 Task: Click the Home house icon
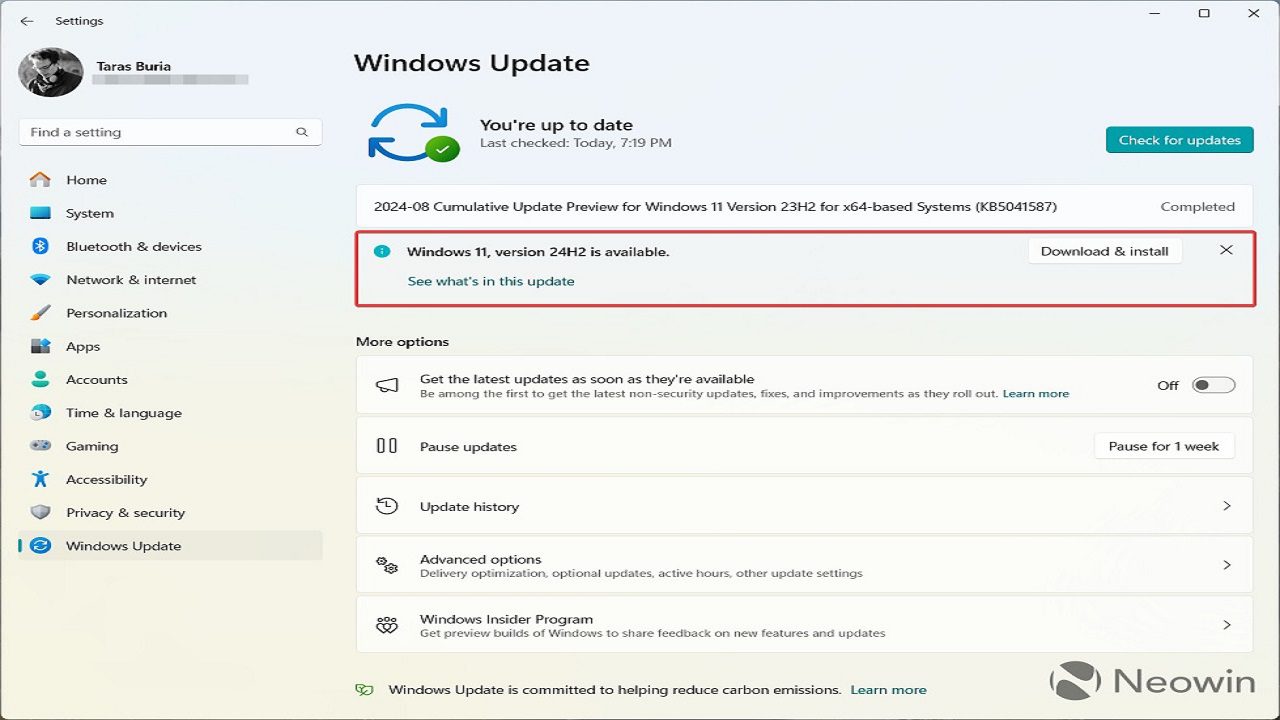40,180
